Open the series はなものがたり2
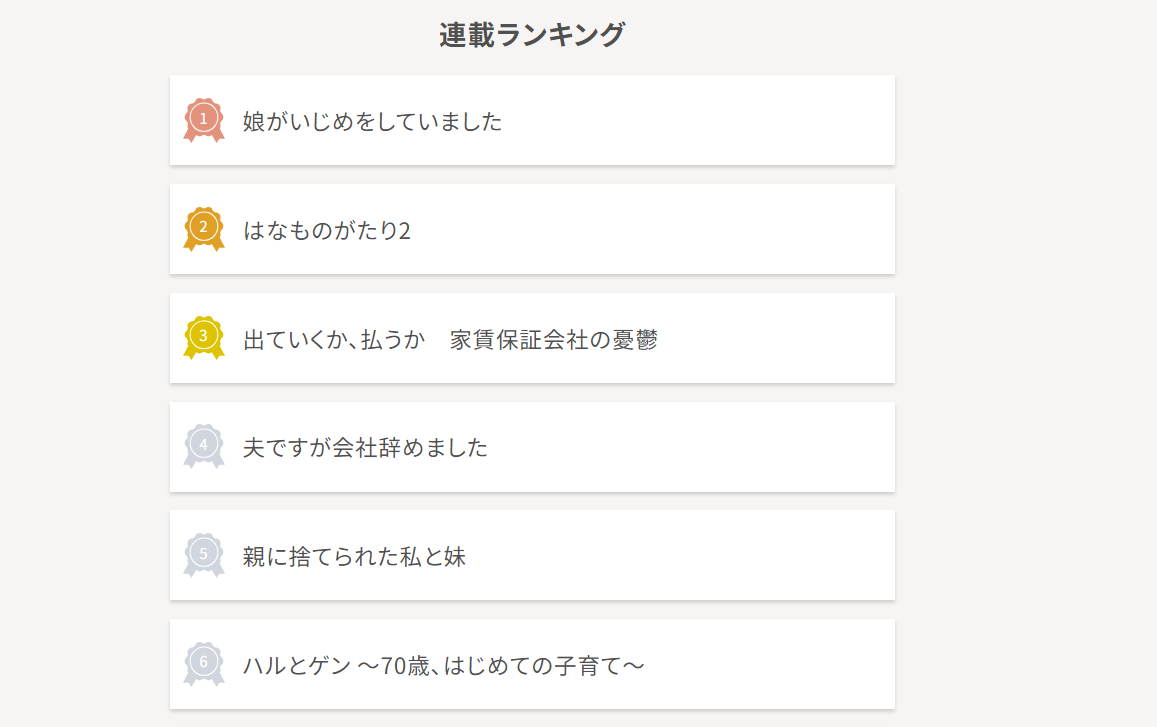The image size is (1157, 727). pyautogui.click(x=326, y=230)
